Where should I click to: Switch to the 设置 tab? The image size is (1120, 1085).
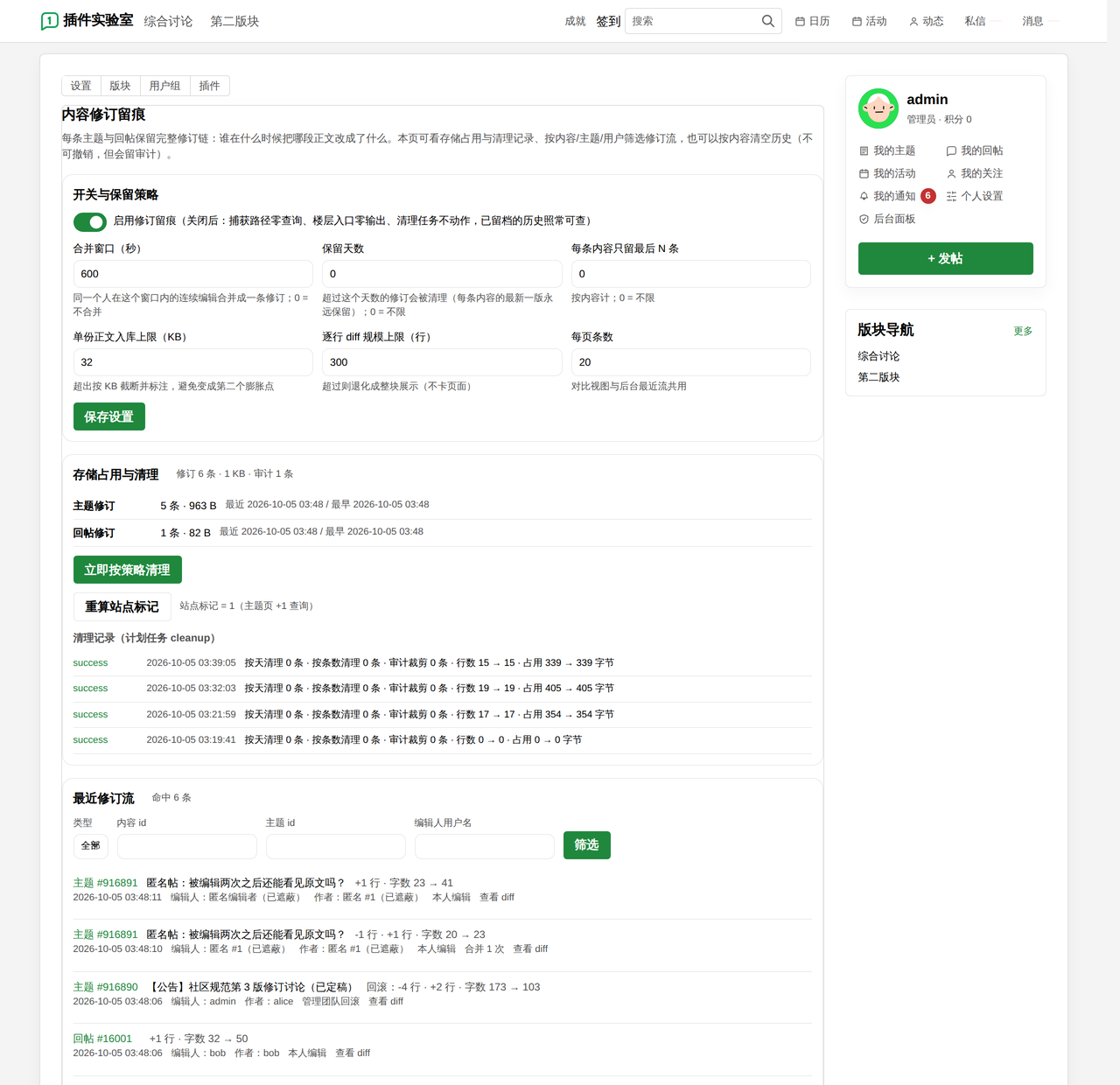click(81, 86)
